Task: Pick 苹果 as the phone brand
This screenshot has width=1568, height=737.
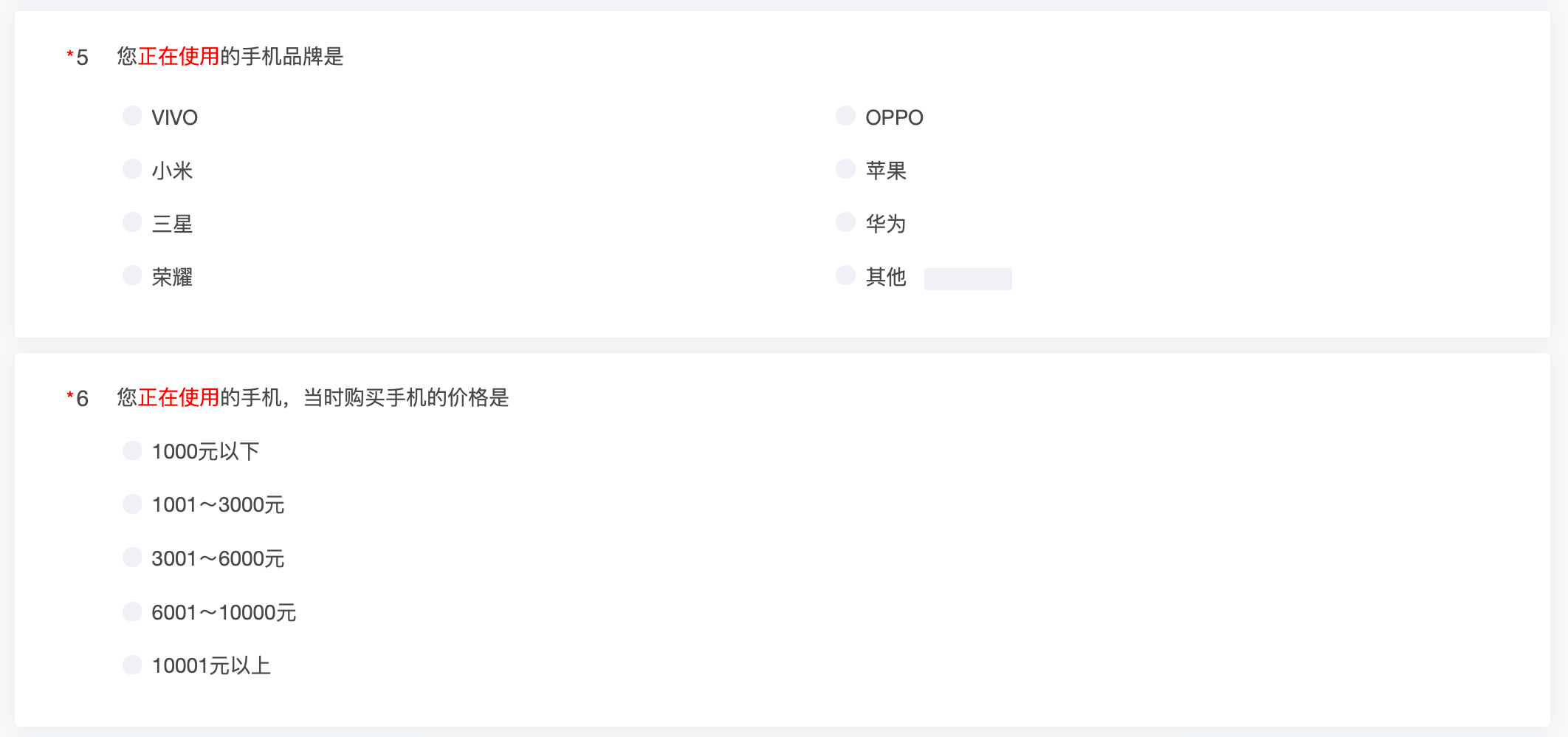Action: point(845,169)
